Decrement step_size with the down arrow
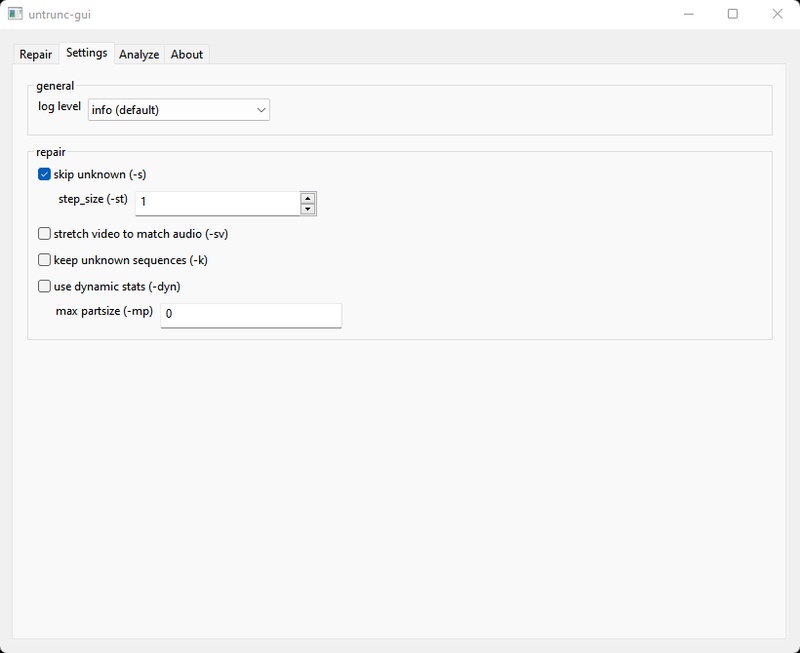The image size is (800, 653). [308, 208]
